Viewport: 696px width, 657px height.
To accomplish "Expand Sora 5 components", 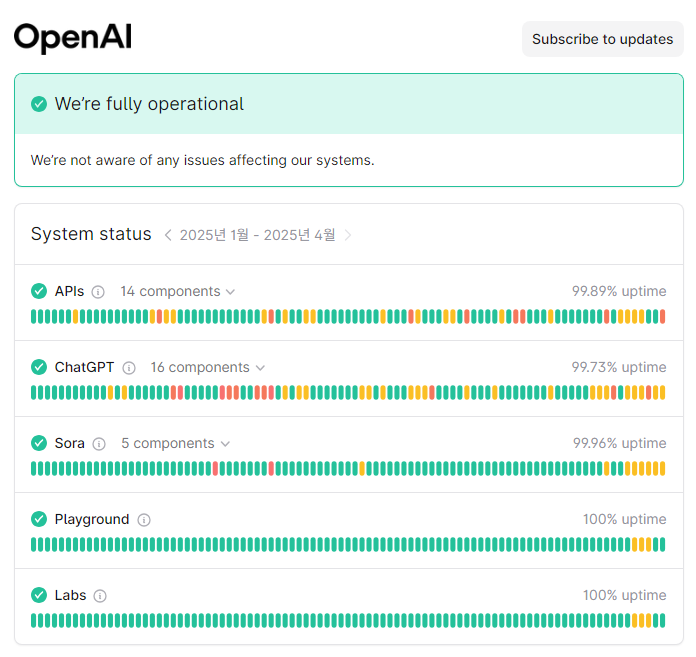I will [x=176, y=443].
